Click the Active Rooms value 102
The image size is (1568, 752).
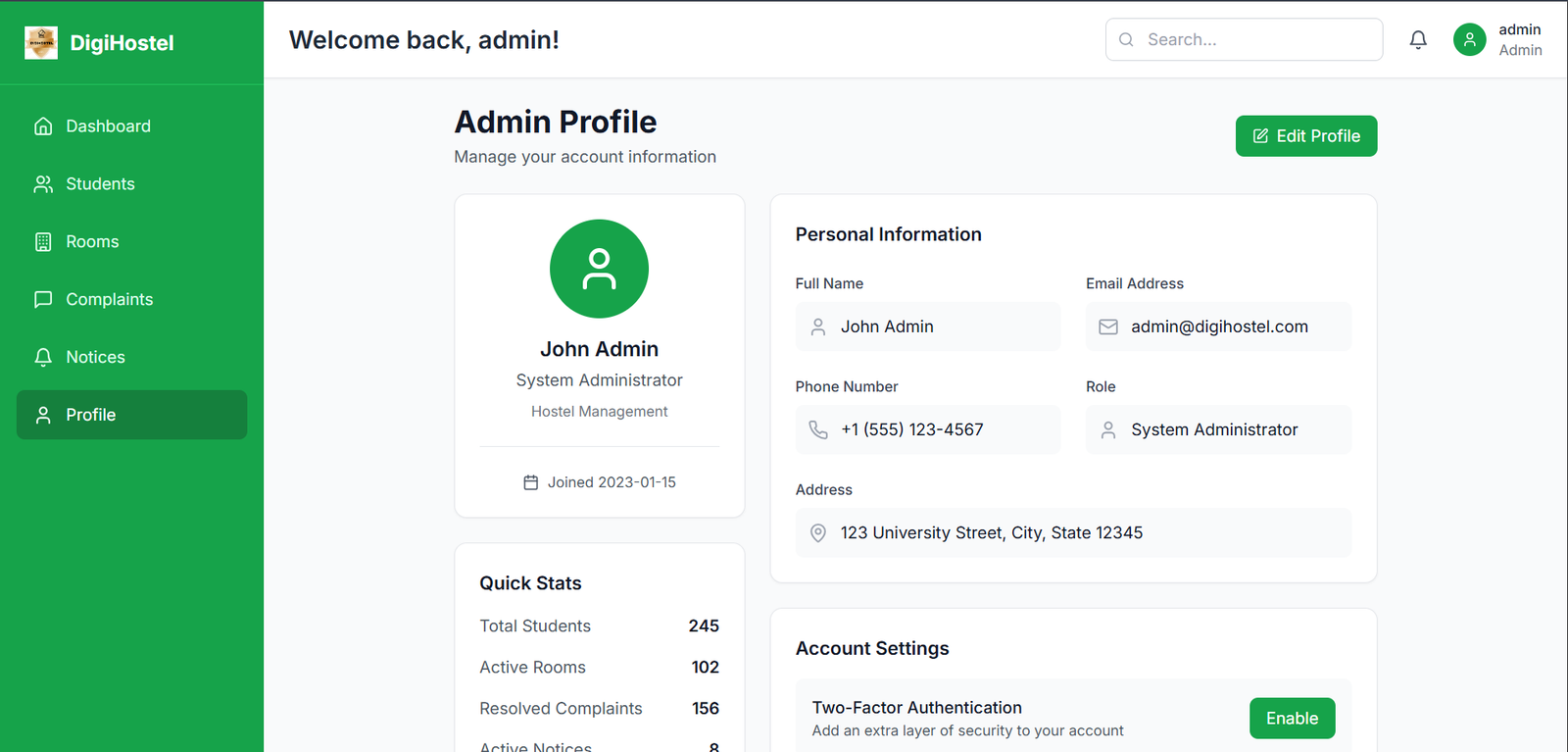tap(705, 668)
